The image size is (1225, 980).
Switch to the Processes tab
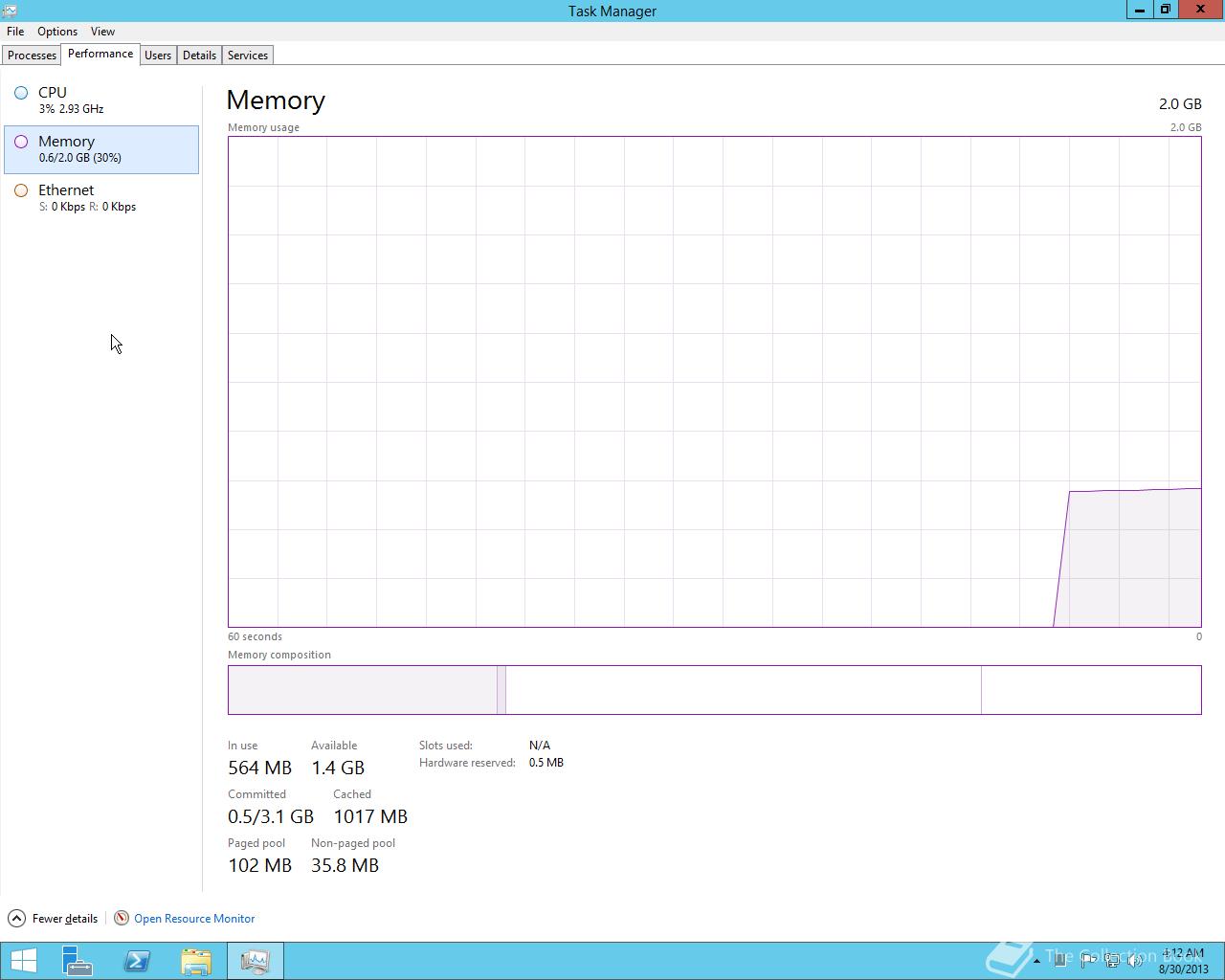(x=32, y=56)
